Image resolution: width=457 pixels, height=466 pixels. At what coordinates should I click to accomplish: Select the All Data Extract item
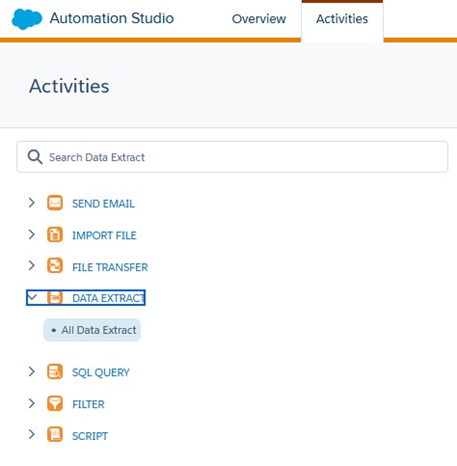tap(92, 330)
